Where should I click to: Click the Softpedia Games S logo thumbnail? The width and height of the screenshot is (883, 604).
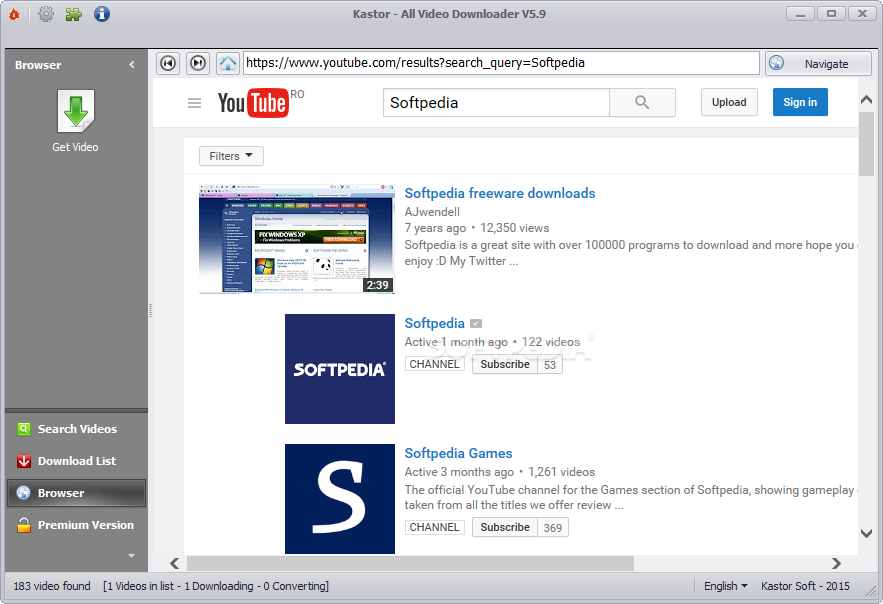point(340,499)
